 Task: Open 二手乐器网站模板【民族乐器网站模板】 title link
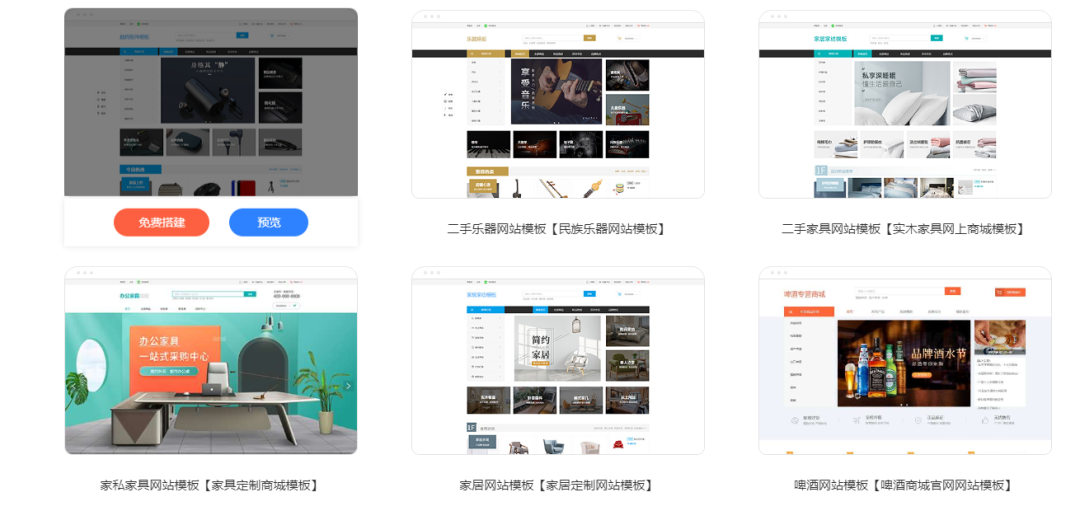point(558,229)
